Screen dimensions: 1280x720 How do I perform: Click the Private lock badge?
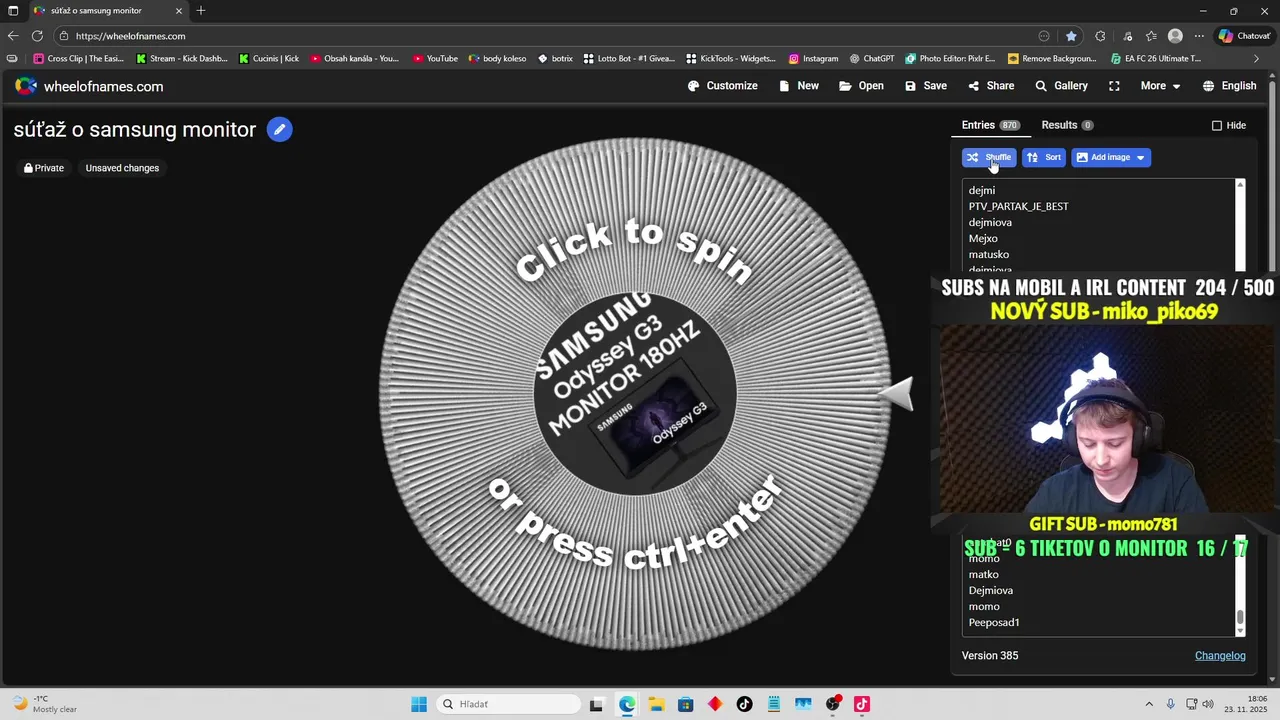click(44, 168)
